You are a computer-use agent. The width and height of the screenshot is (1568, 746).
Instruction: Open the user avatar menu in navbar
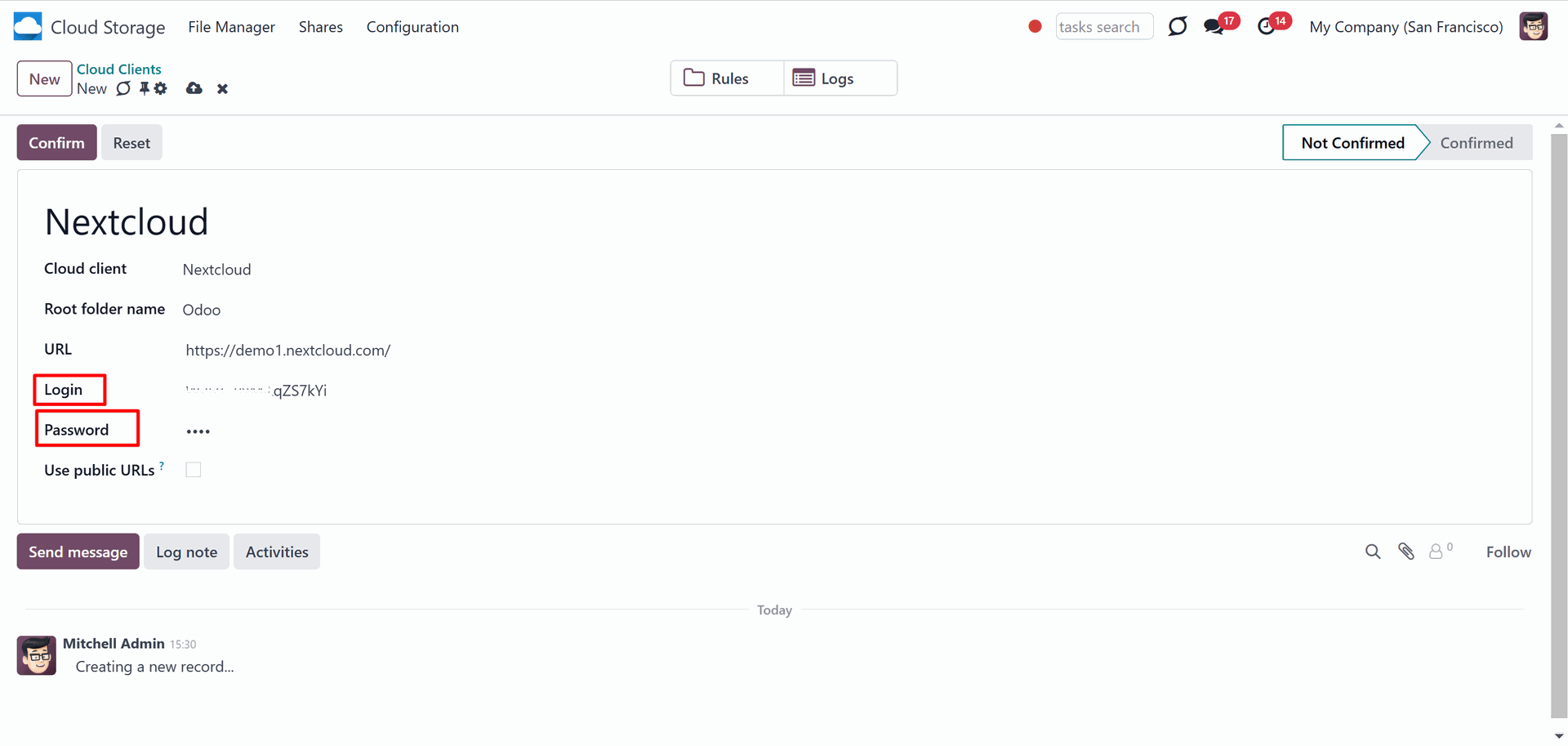[x=1533, y=26]
